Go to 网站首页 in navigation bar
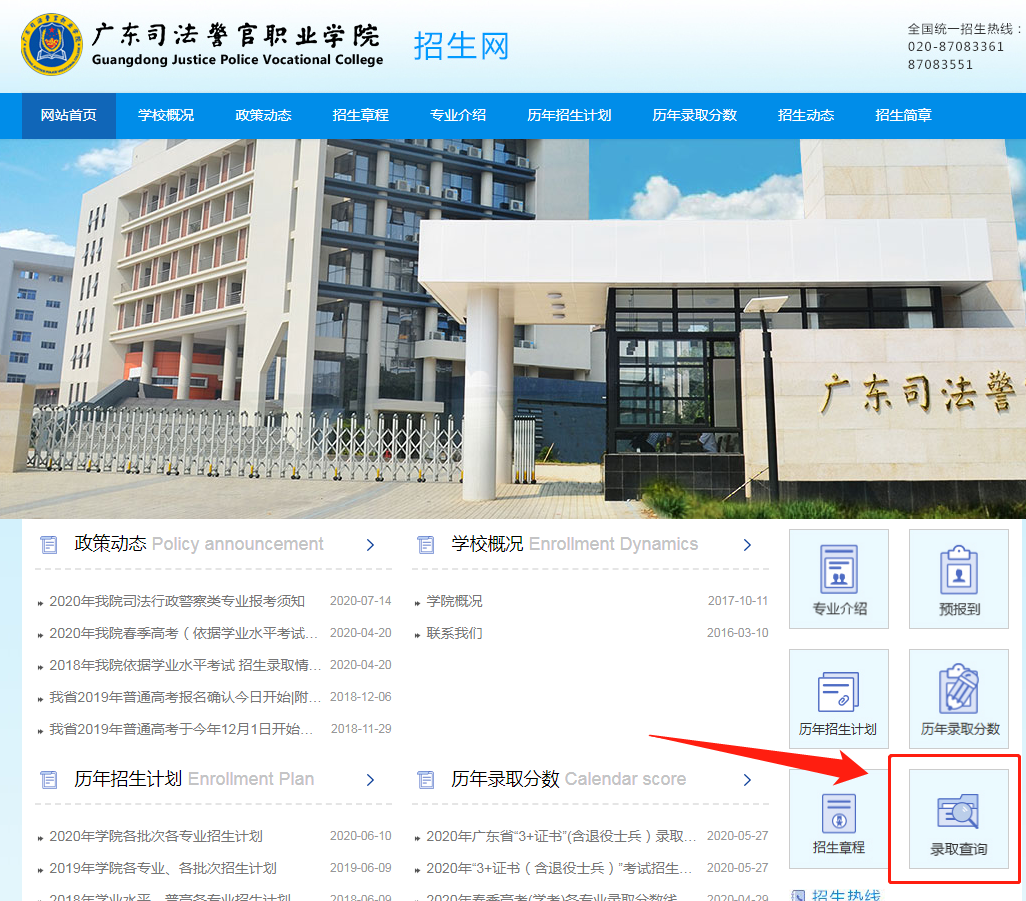 click(69, 116)
